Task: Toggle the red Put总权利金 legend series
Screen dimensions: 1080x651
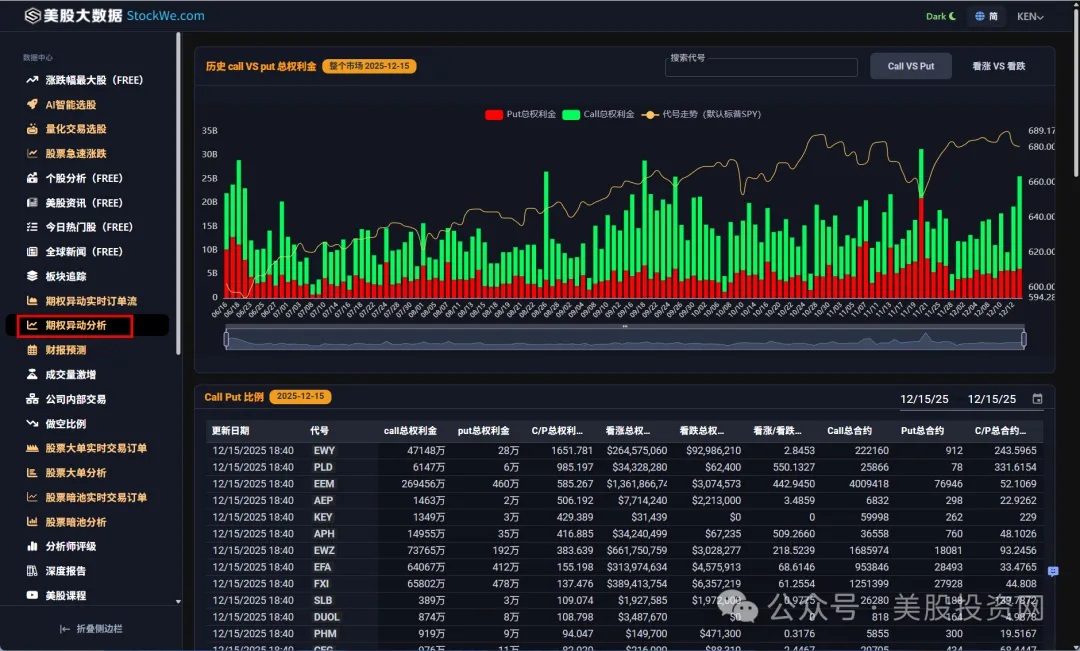Action: pyautogui.click(x=494, y=114)
